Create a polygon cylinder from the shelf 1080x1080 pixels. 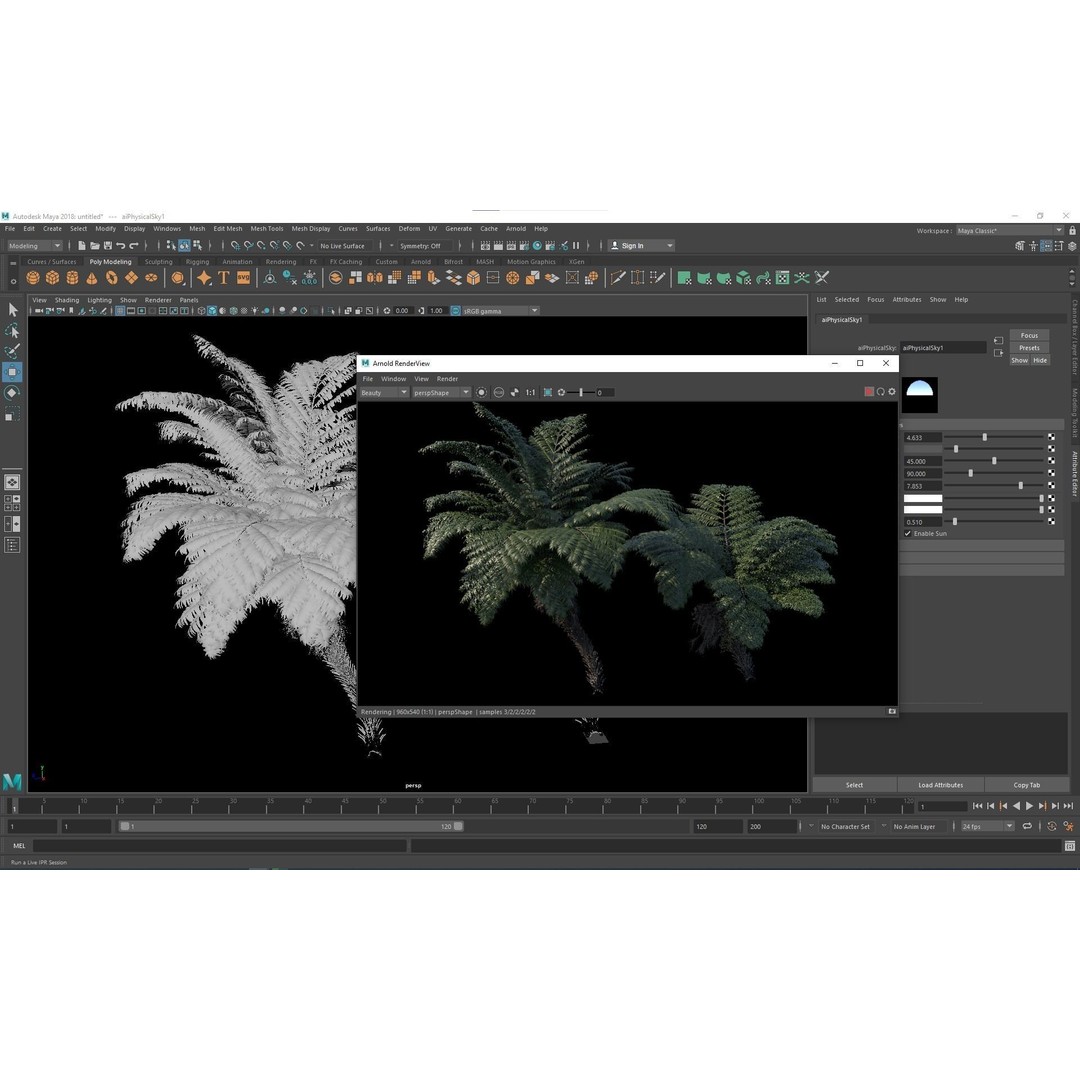(x=72, y=278)
